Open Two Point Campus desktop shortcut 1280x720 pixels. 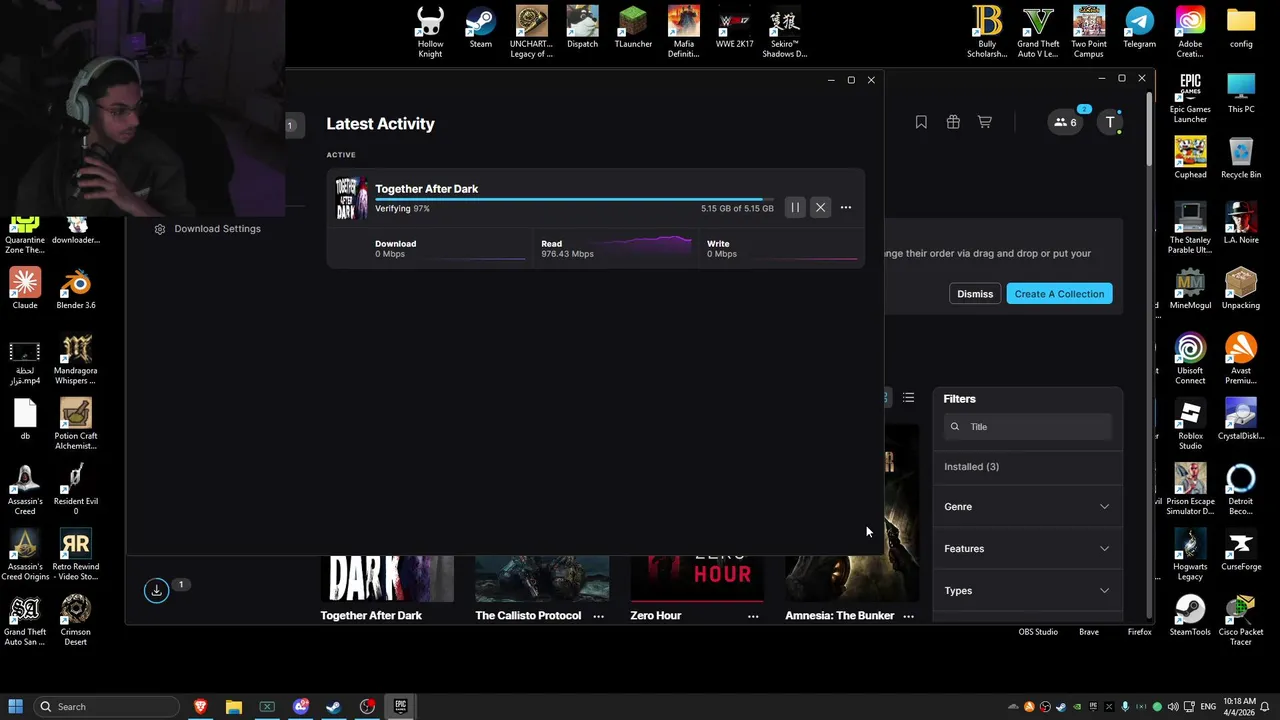tap(1089, 32)
